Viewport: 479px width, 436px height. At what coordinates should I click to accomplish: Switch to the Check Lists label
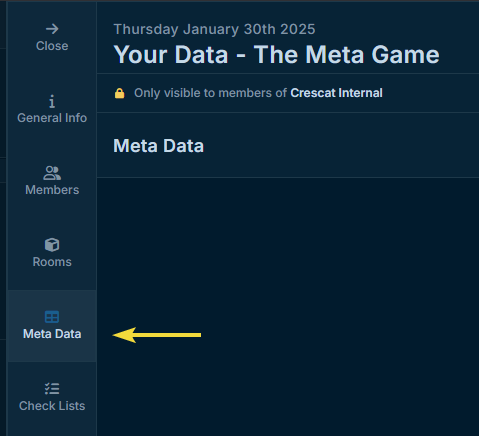coord(52,406)
